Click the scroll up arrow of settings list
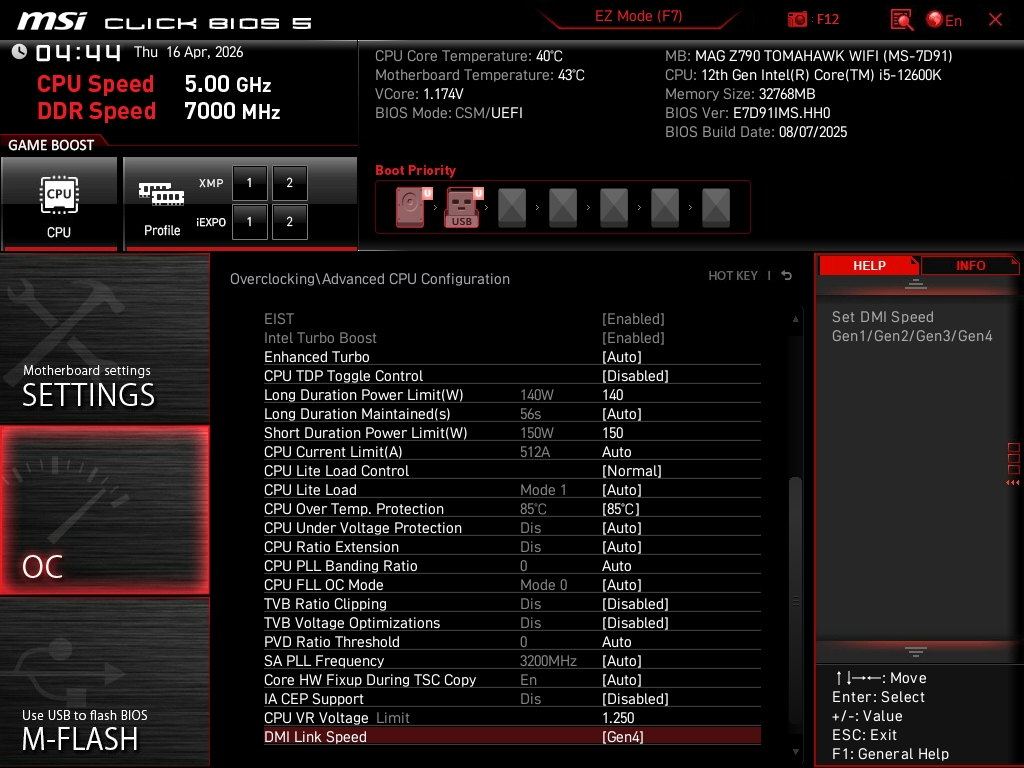1024x768 pixels. (x=795, y=319)
